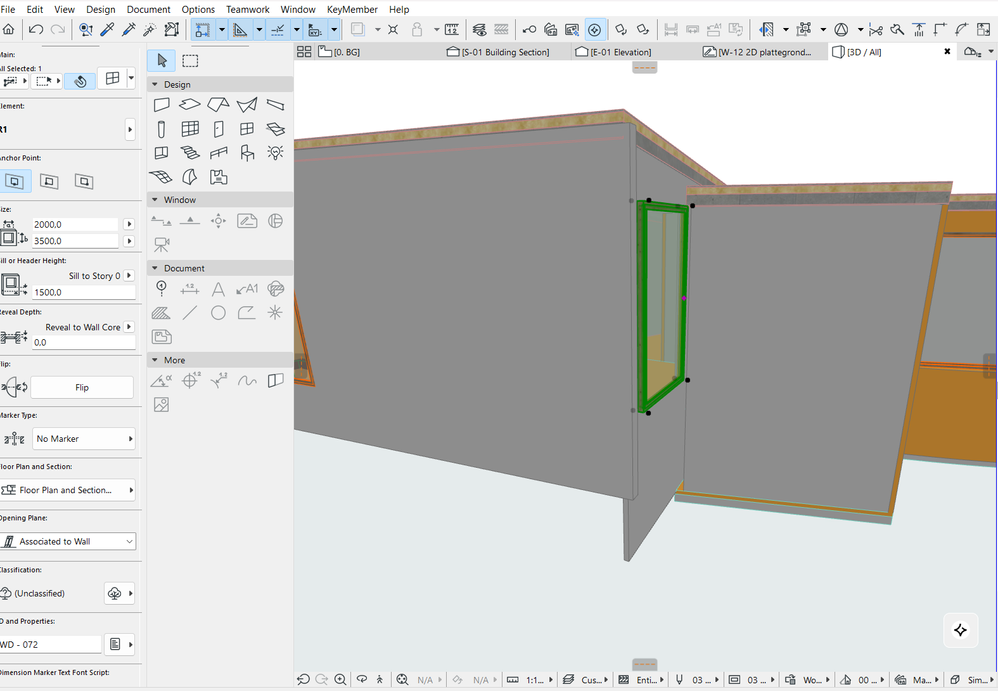Open the No Marker type dropdown
Viewport: 998px width, 691px height.
tap(84, 438)
